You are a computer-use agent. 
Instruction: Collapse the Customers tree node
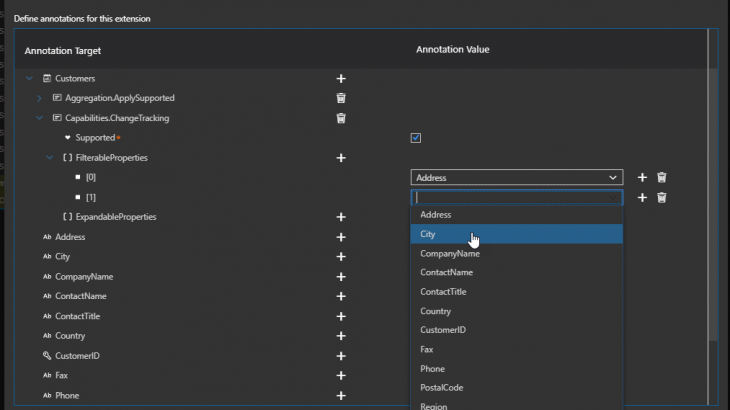30,78
